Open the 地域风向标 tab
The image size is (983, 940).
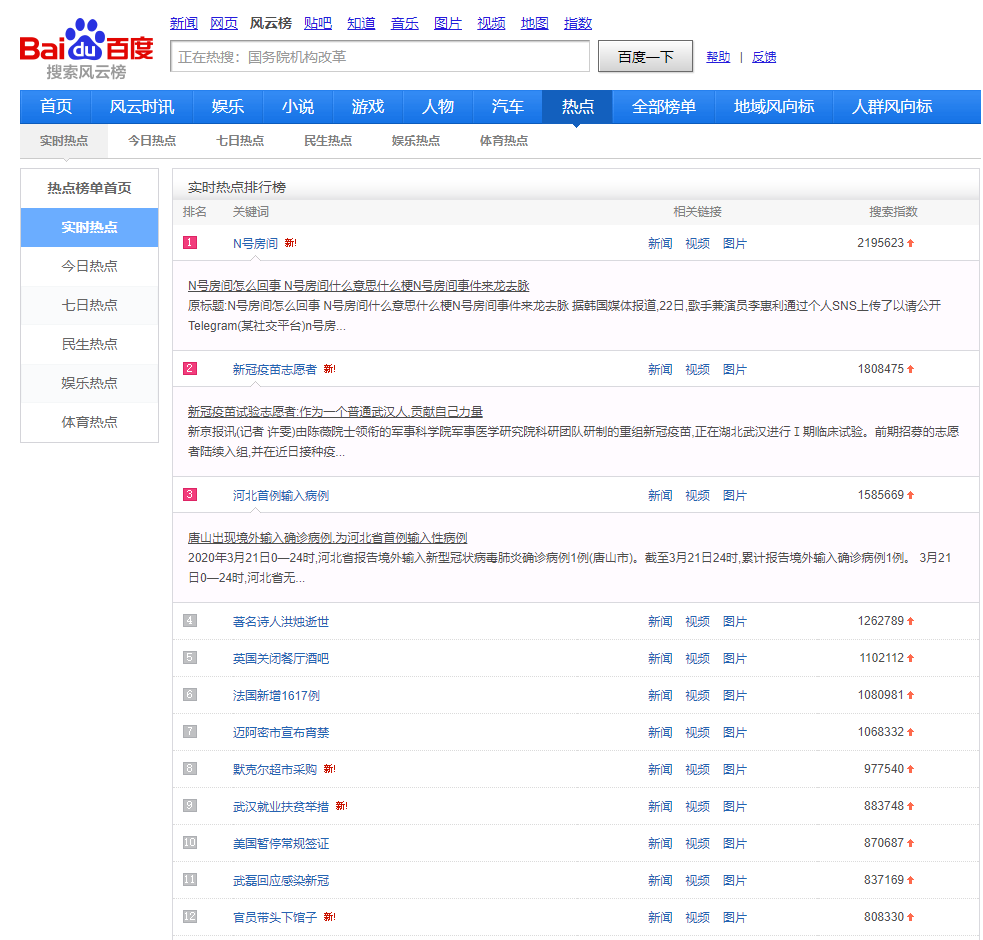(x=774, y=107)
